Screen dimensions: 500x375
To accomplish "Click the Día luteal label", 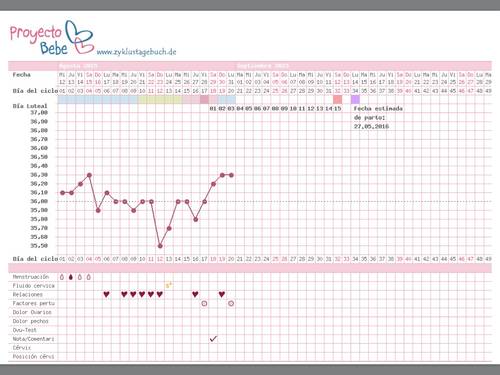I will click(30, 106).
